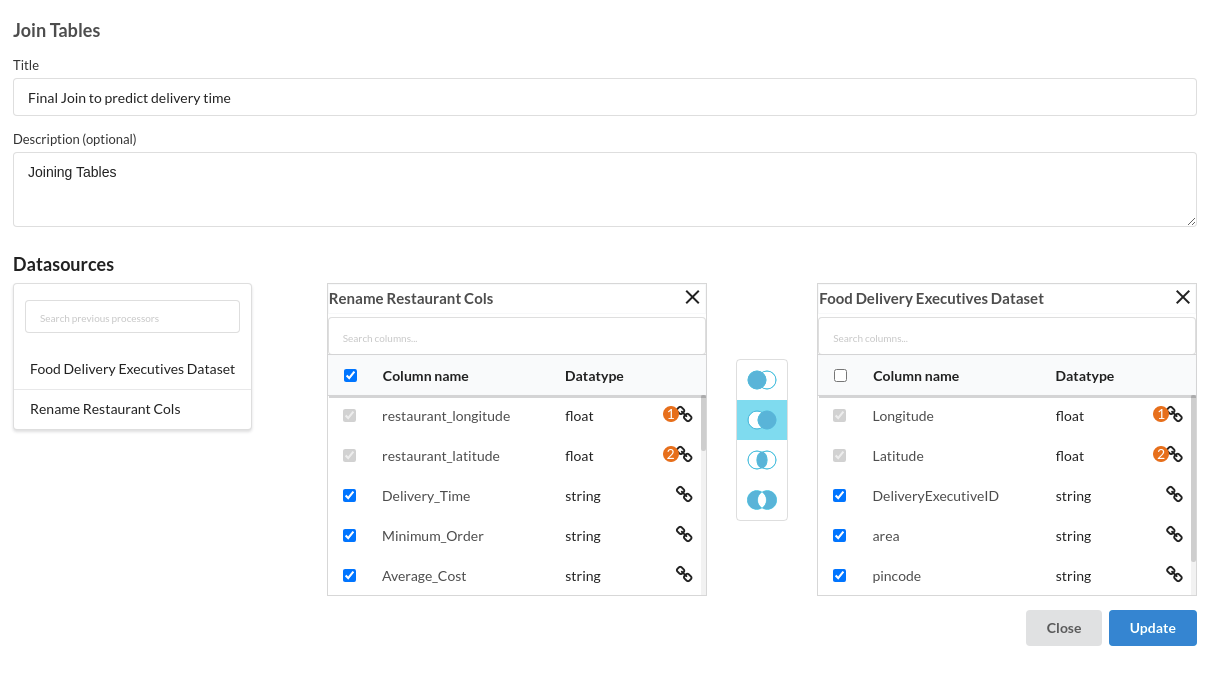Click the restaurant_longitude checkbox
The width and height of the screenshot is (1213, 680).
[x=349, y=415]
